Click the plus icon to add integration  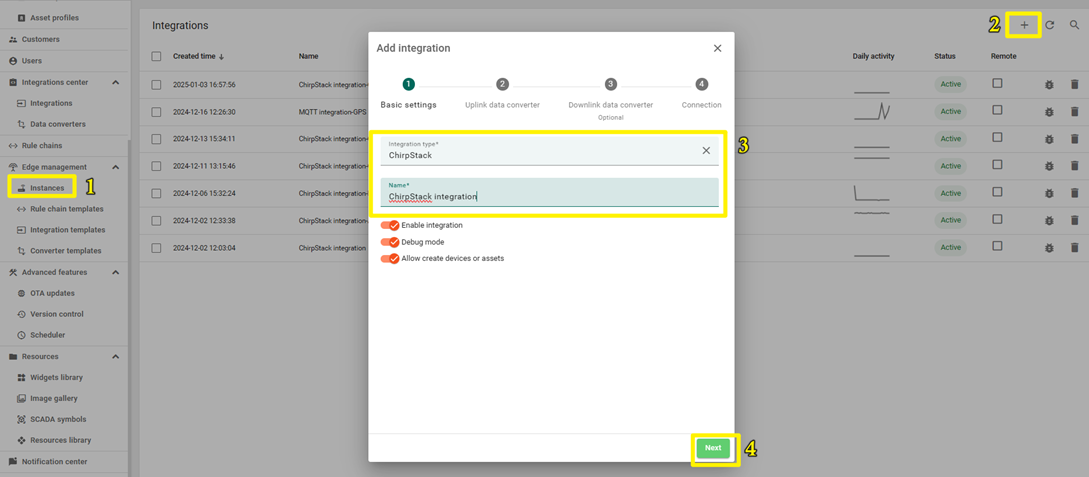tap(1024, 25)
